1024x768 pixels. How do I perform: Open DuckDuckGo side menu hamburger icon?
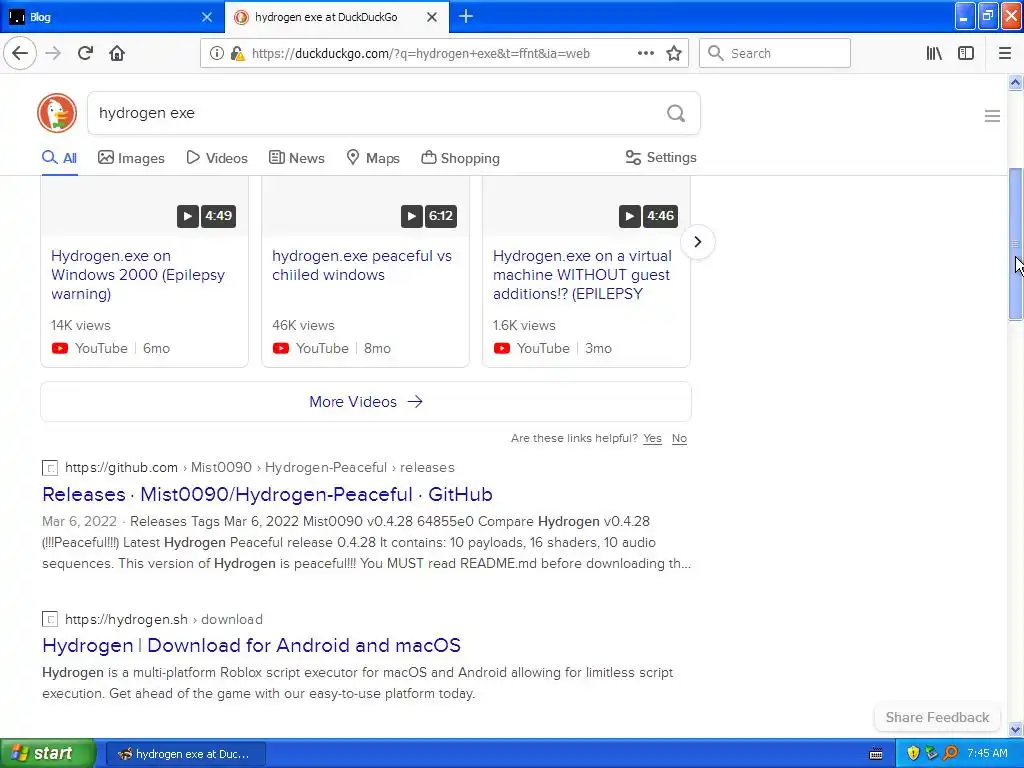tap(992, 116)
